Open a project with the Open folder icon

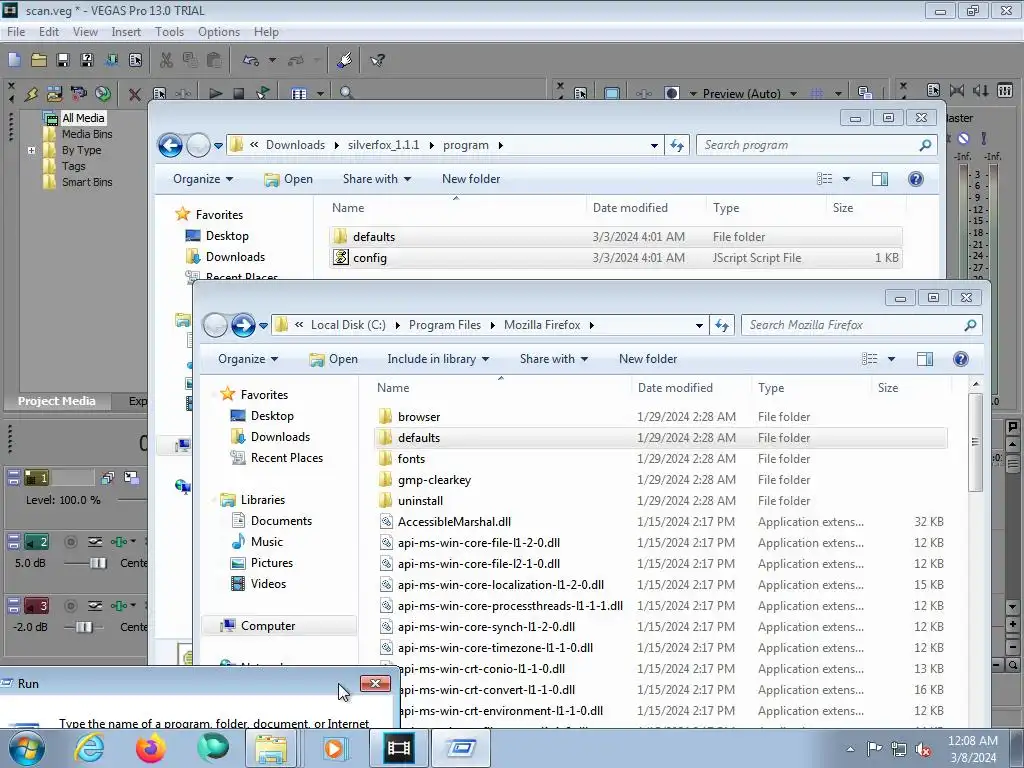click(x=39, y=60)
